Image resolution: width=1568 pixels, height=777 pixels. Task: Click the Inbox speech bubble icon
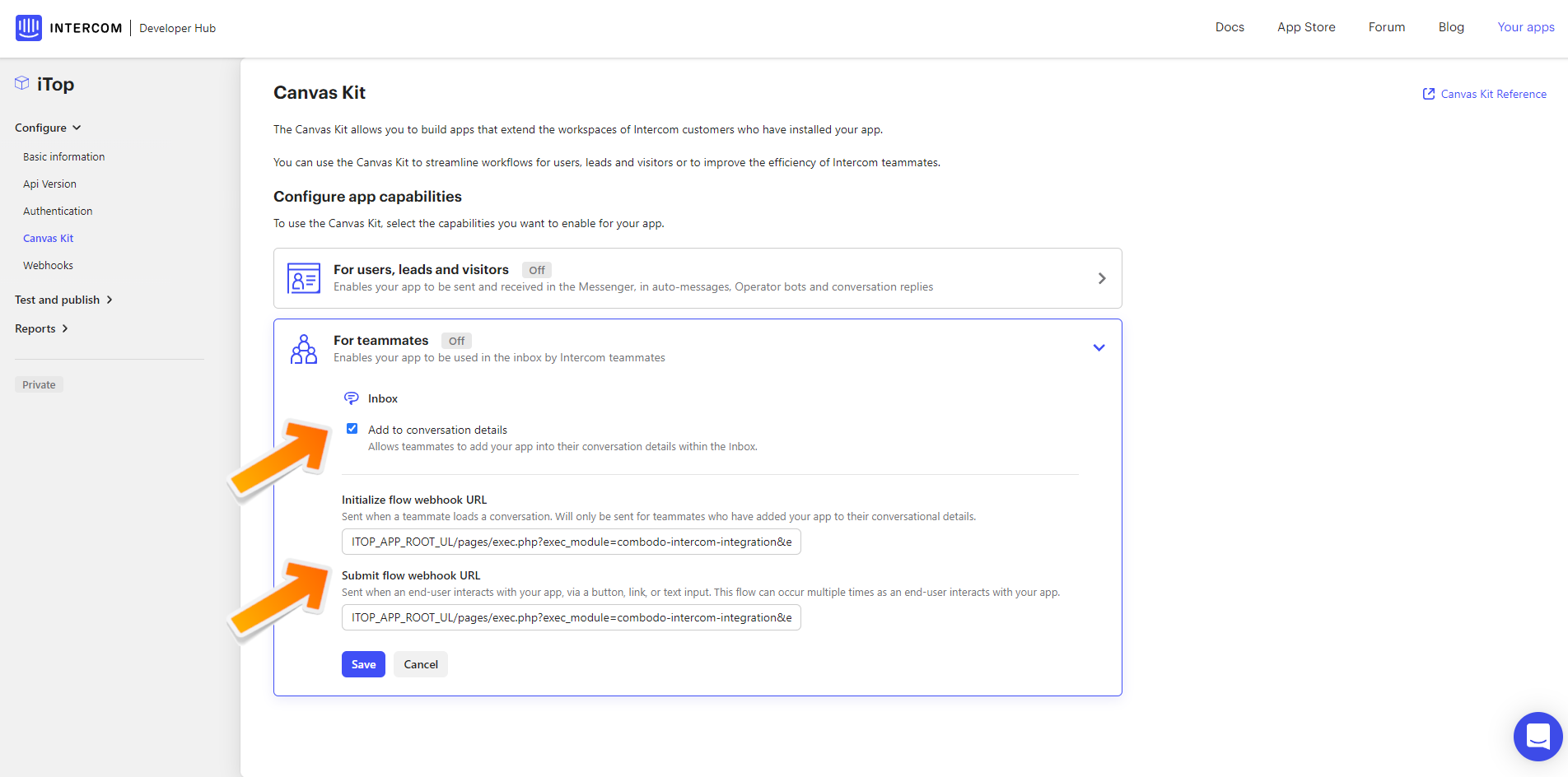point(351,398)
